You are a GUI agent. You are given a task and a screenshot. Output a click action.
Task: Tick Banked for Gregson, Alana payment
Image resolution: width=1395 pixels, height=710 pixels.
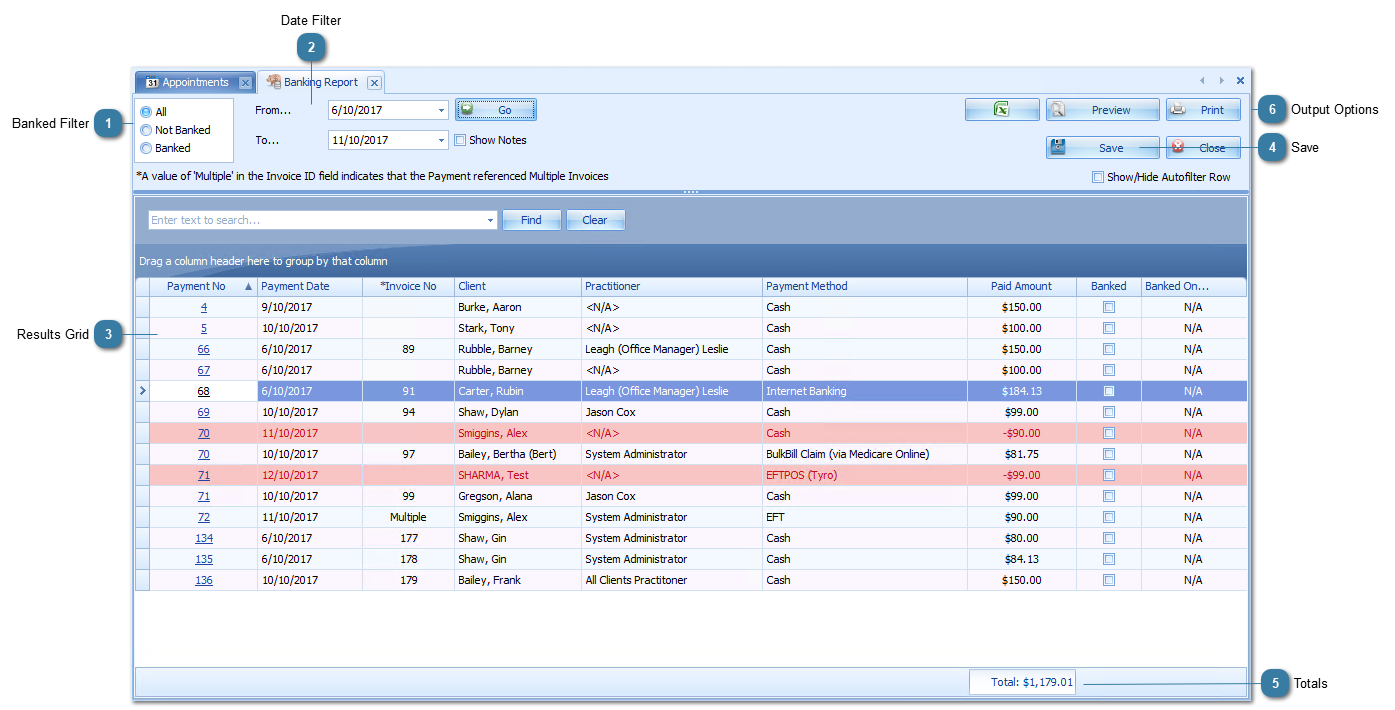click(x=1109, y=496)
